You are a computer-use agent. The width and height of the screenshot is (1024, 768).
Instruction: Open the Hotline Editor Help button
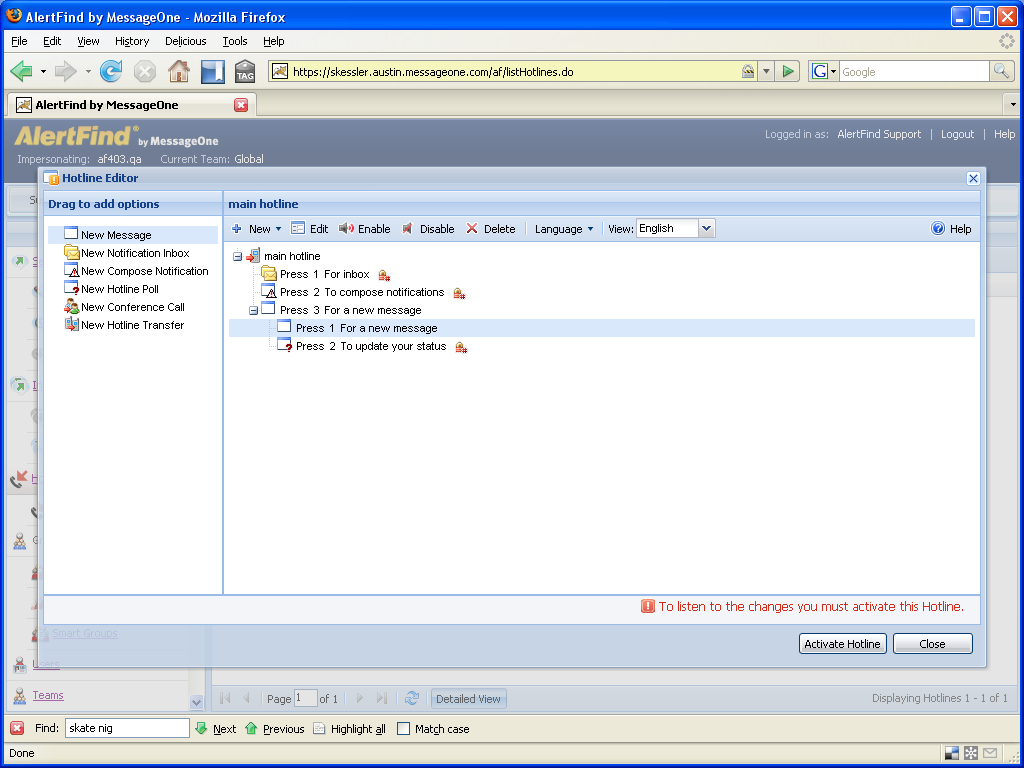click(952, 229)
